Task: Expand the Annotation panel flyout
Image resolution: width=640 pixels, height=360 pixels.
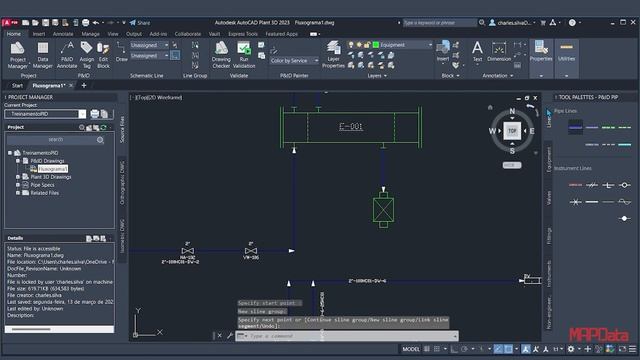Action: coord(498,76)
